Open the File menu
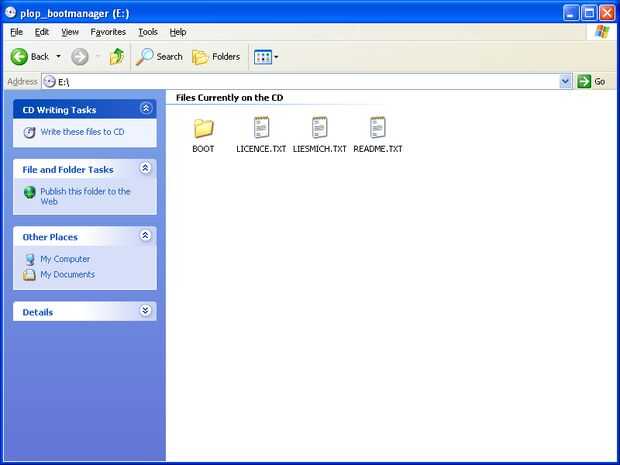The height and width of the screenshot is (465, 620). coord(16,32)
